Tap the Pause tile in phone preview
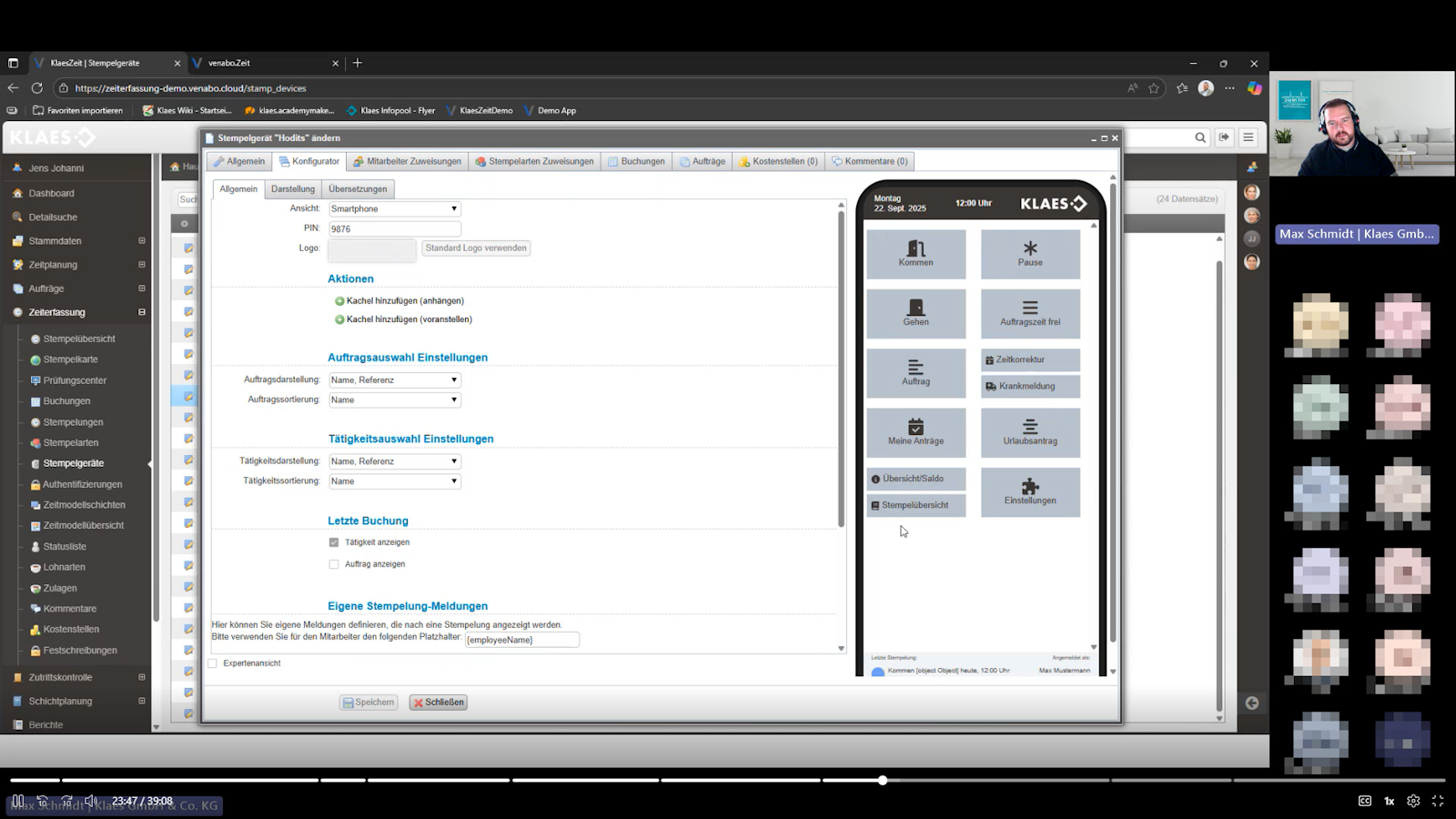The width and height of the screenshot is (1456, 819). point(1030,254)
